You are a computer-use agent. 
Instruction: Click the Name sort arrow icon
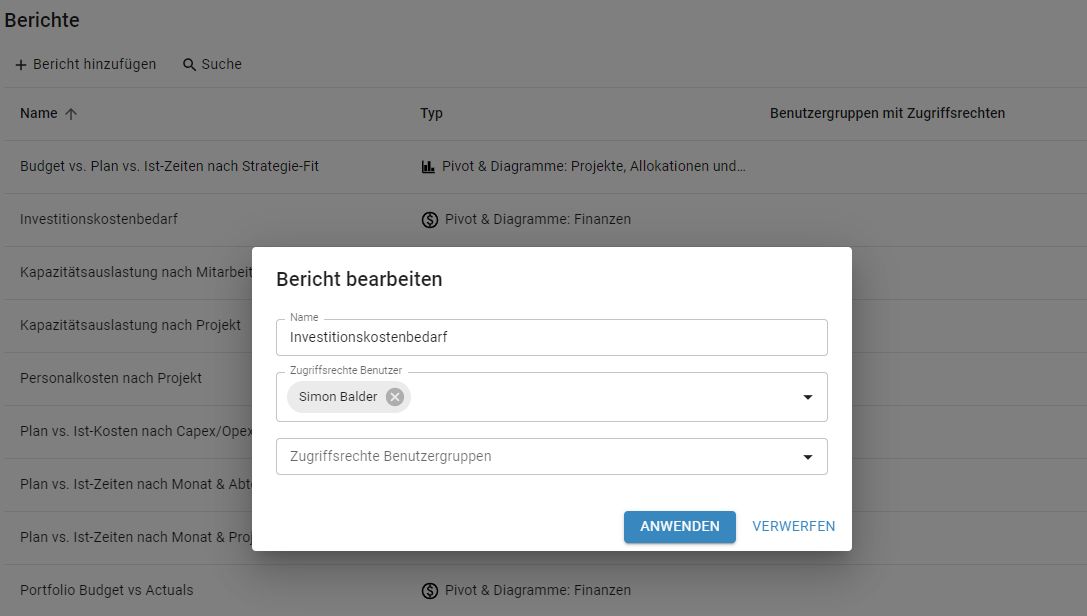[71, 114]
